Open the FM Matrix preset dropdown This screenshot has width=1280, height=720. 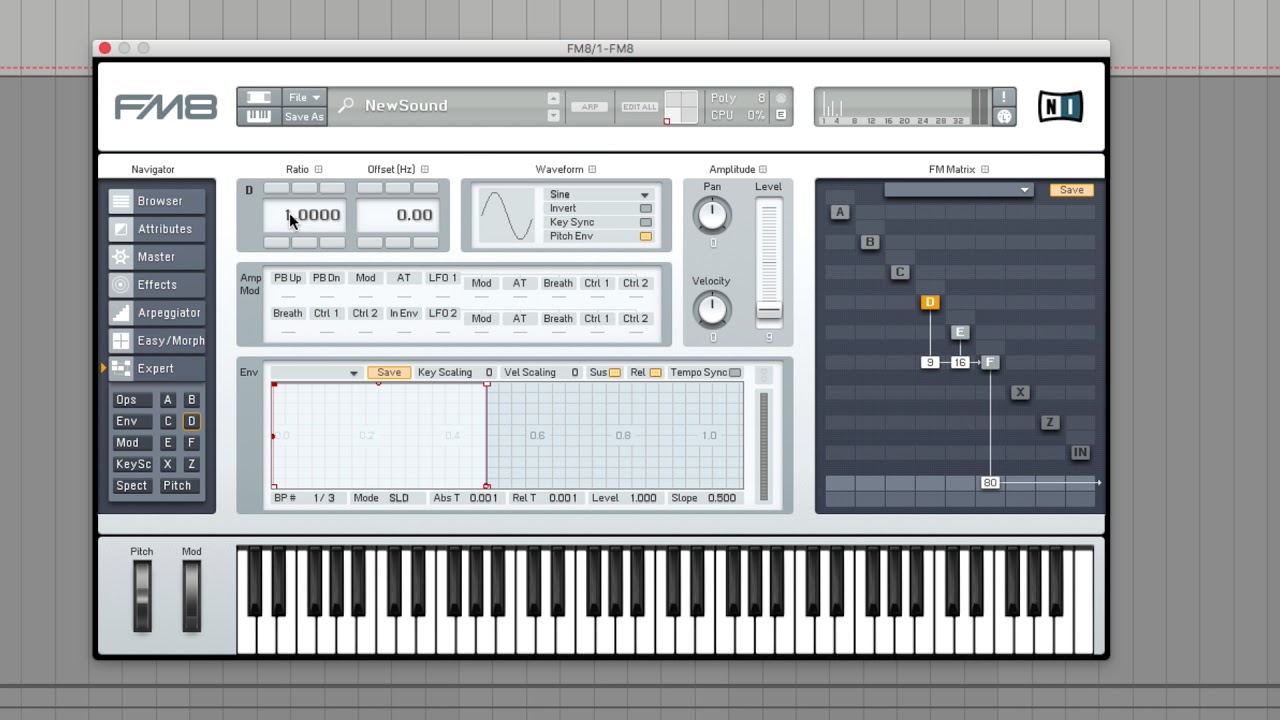(958, 190)
